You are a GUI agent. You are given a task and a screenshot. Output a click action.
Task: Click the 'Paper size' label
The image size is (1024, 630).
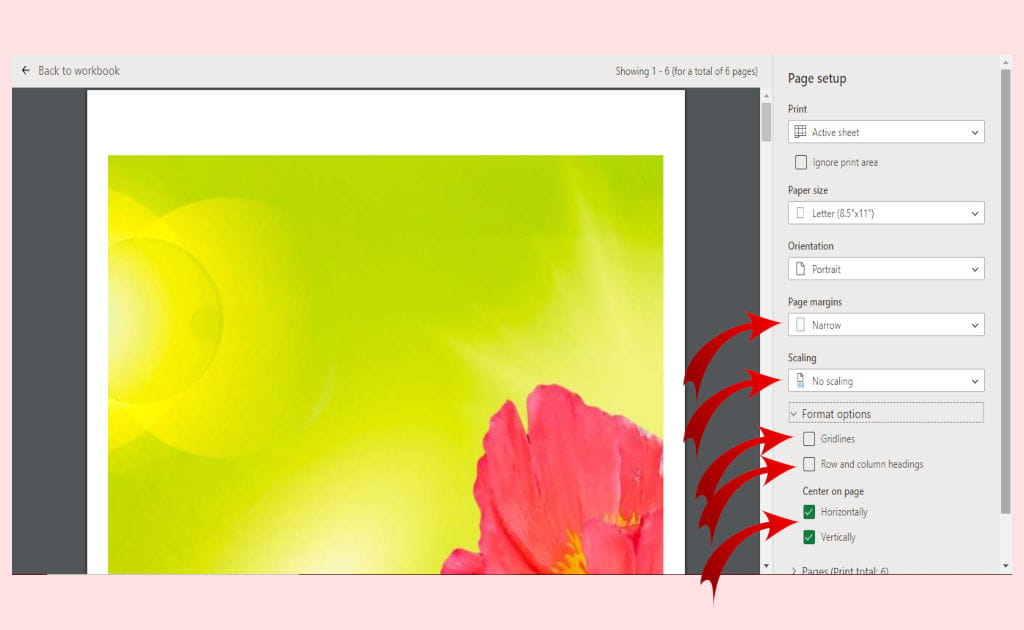(x=808, y=190)
